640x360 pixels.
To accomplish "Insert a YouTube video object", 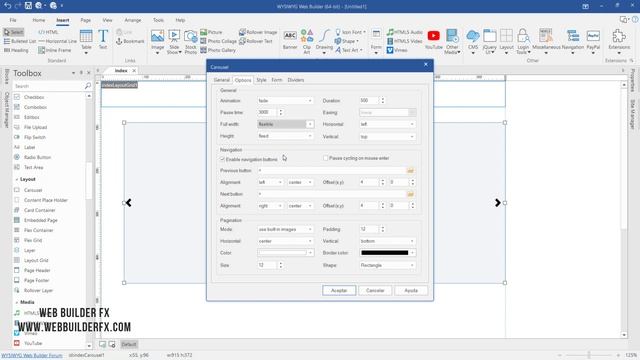I will tap(433, 40).
